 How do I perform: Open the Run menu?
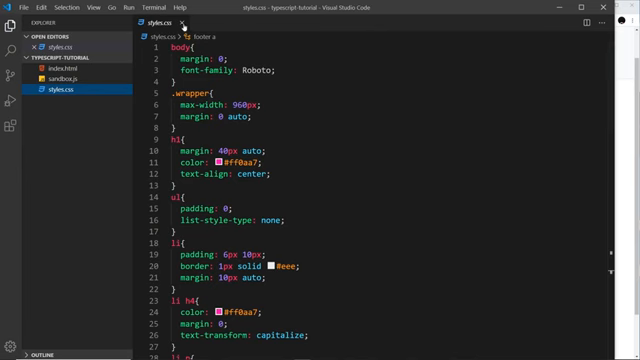tap(129, 7)
